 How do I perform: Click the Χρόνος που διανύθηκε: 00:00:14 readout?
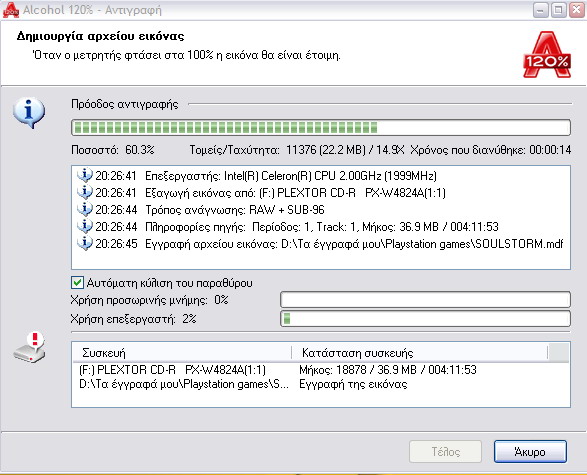coord(491,150)
